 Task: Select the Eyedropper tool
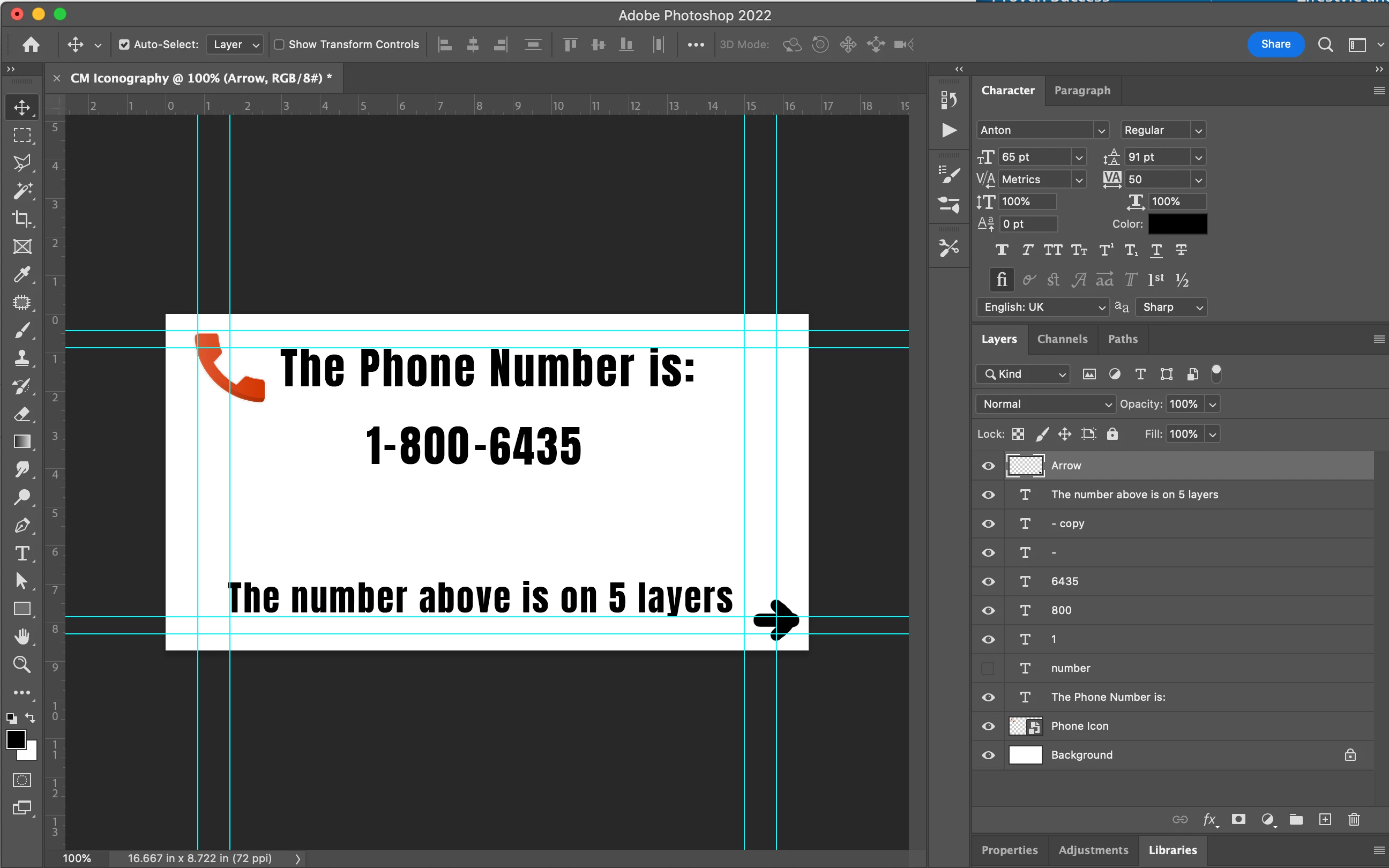tap(22, 274)
